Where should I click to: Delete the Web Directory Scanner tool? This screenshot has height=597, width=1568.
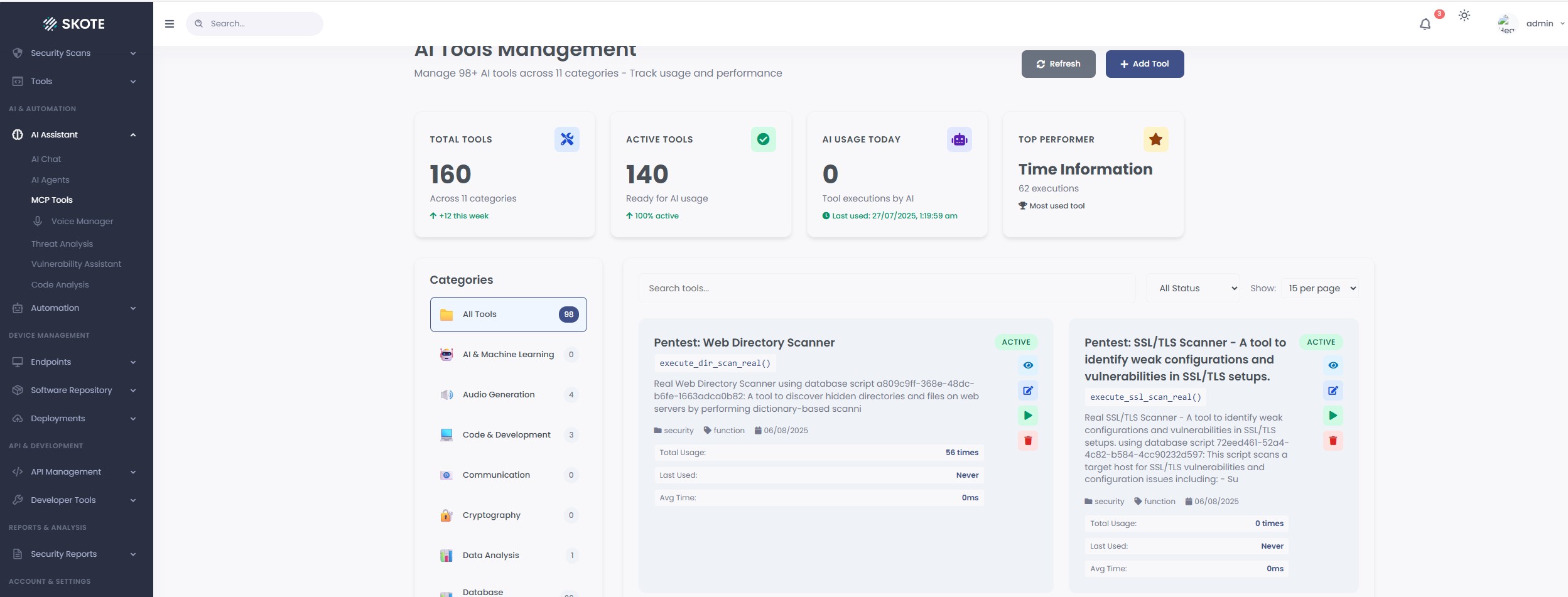1027,441
